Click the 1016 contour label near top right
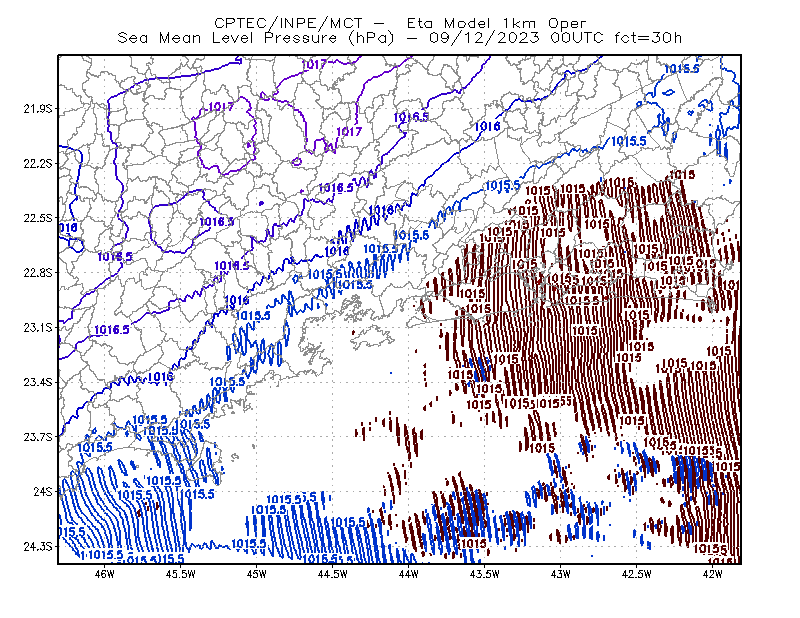 [x=488, y=126]
